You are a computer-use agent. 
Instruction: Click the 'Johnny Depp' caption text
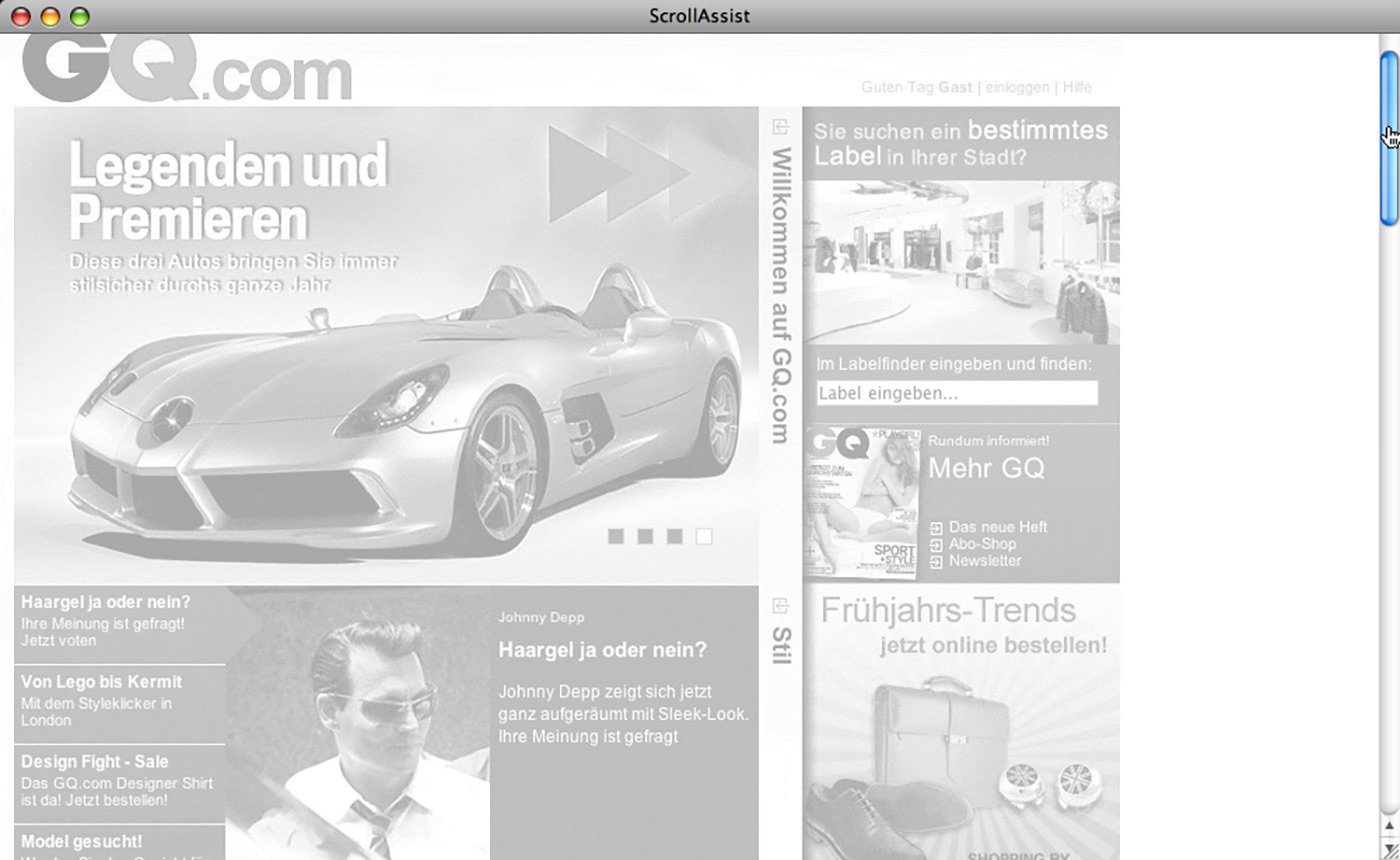point(541,618)
